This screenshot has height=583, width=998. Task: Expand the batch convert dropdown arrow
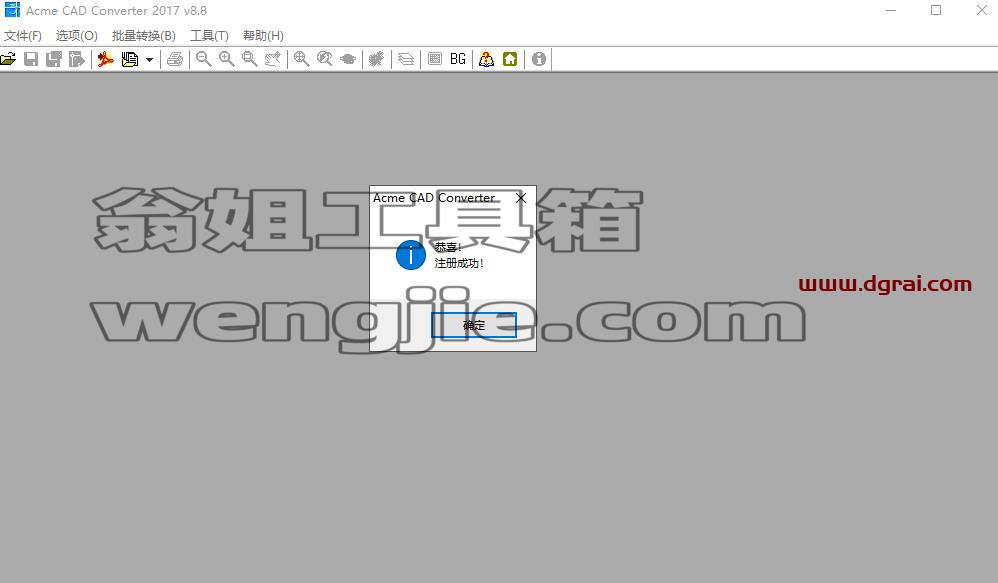pos(150,60)
